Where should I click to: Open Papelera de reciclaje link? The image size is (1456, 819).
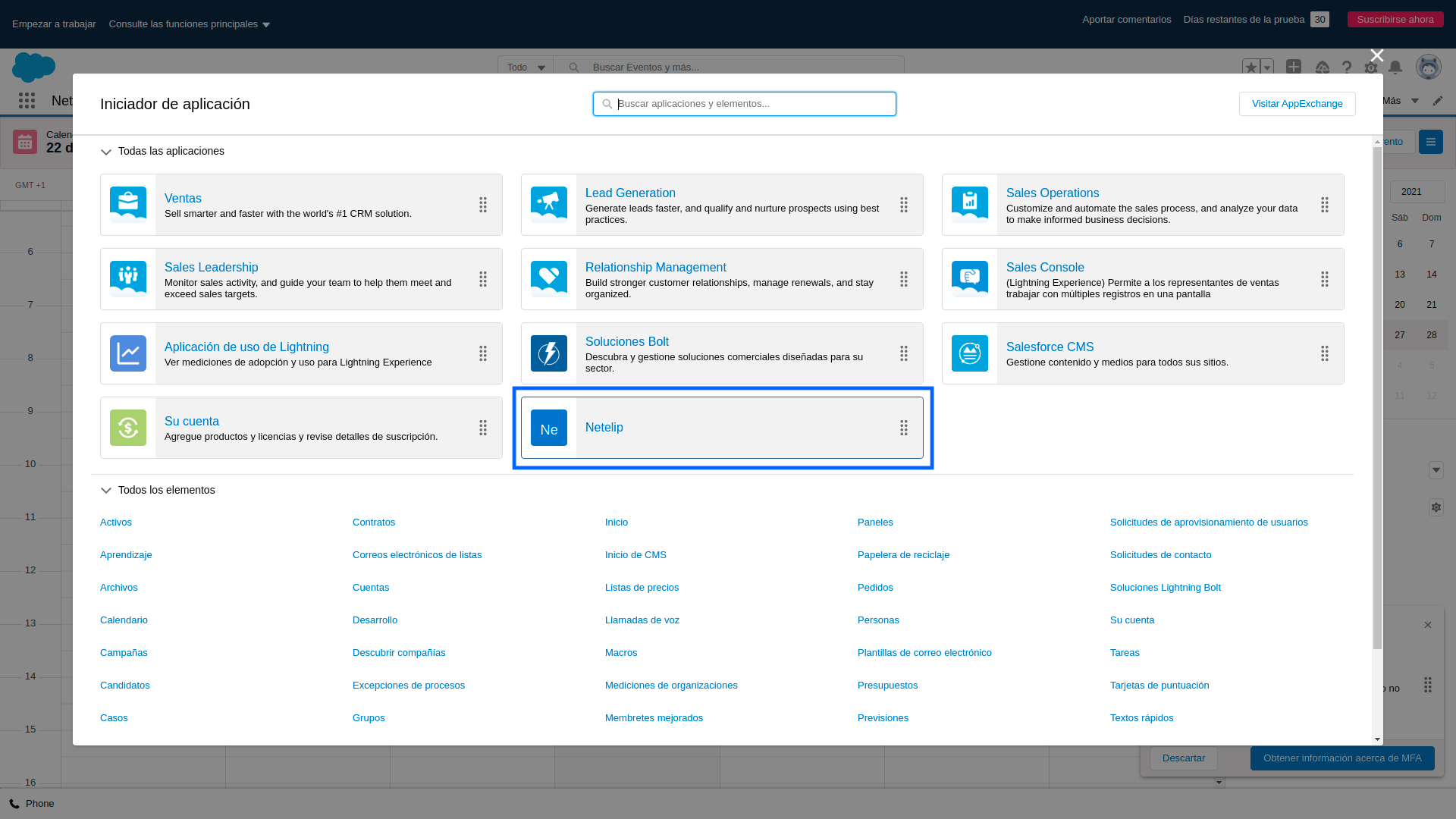click(903, 555)
